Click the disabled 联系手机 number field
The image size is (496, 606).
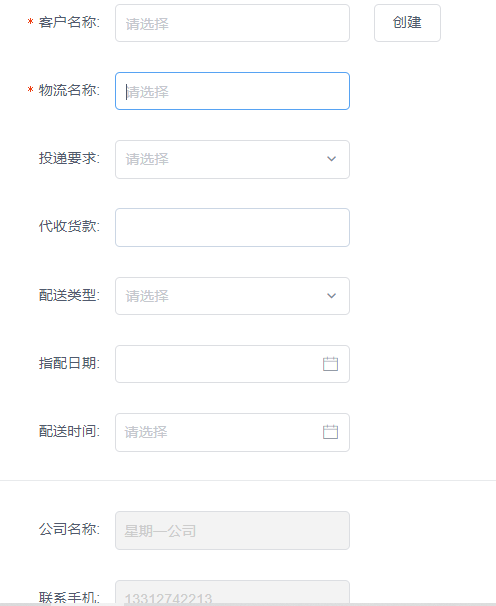pos(232,593)
